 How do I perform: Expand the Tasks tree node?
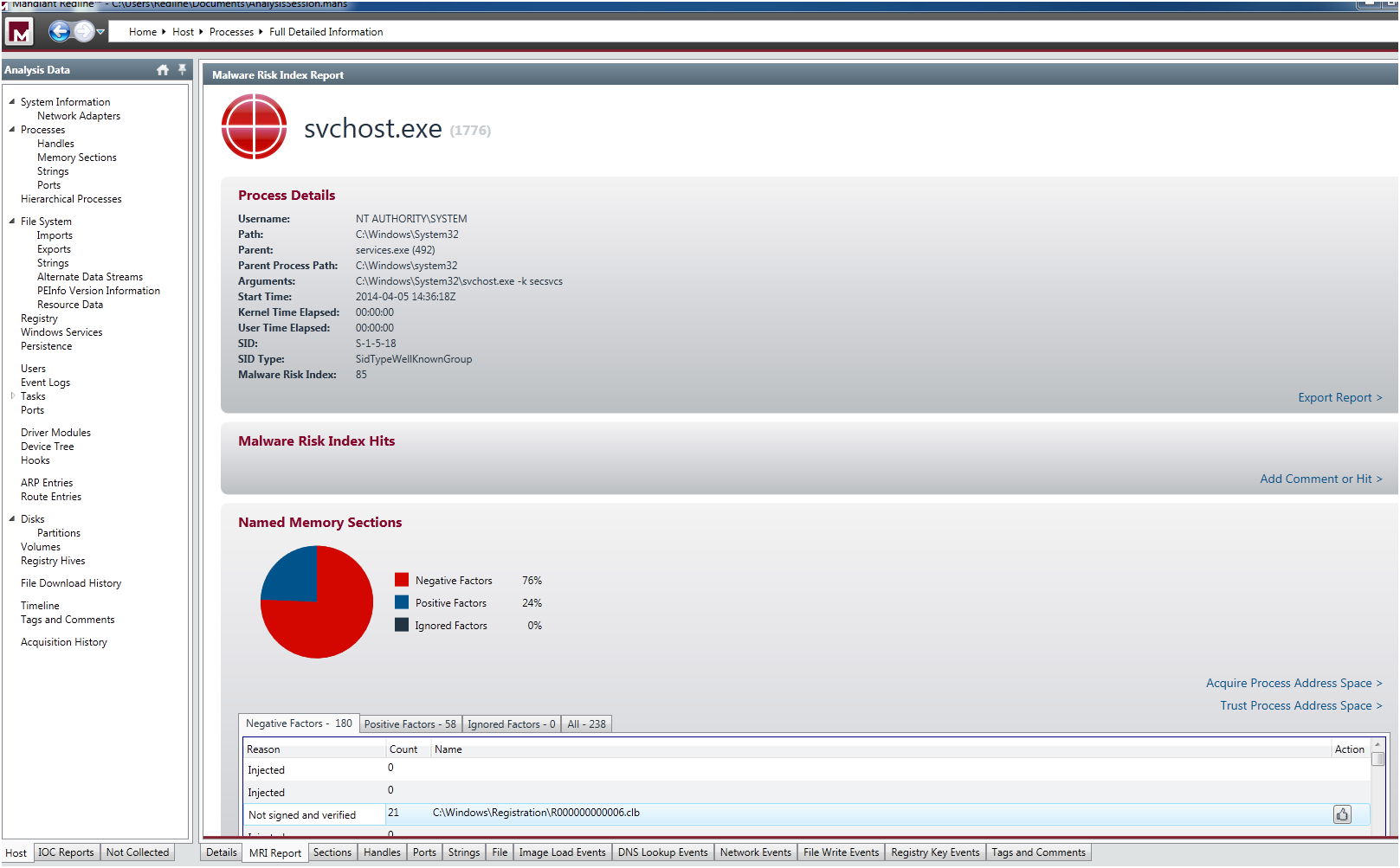point(12,395)
